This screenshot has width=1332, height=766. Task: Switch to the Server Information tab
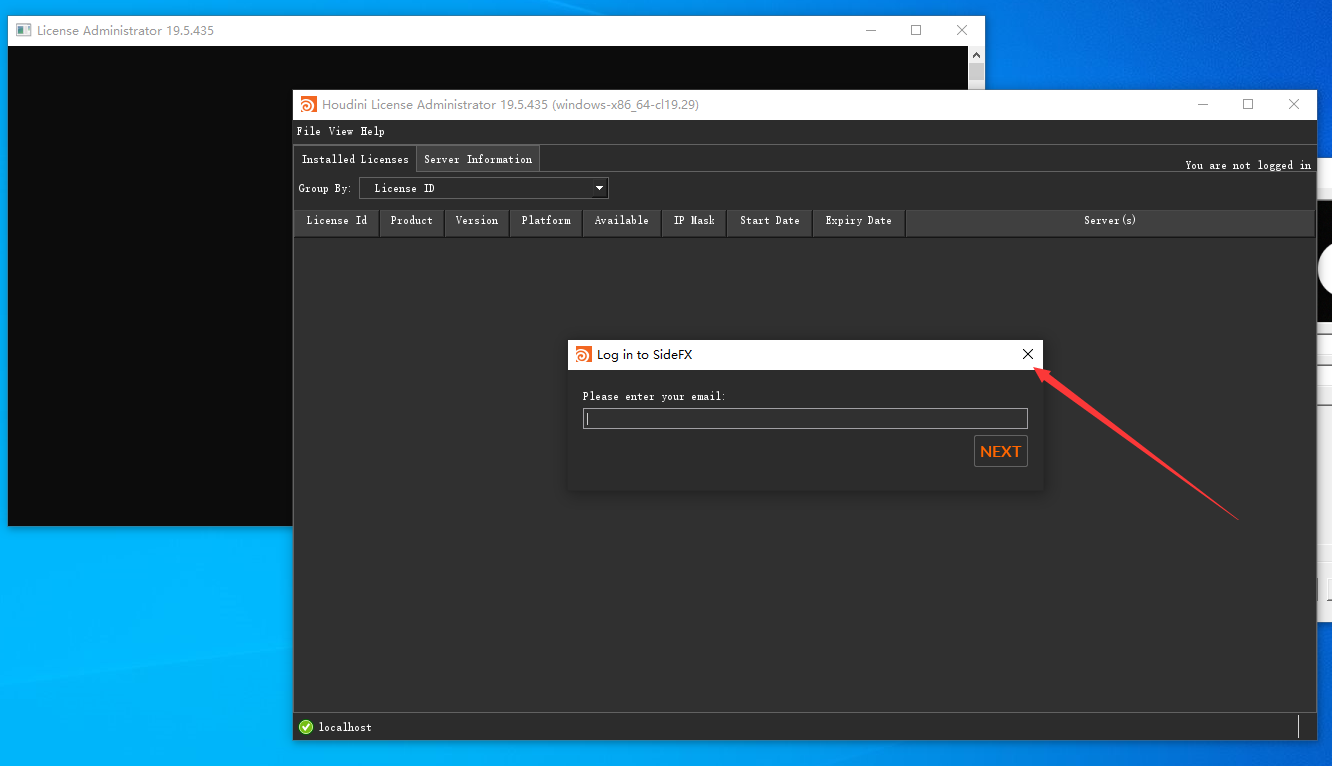tap(477, 159)
